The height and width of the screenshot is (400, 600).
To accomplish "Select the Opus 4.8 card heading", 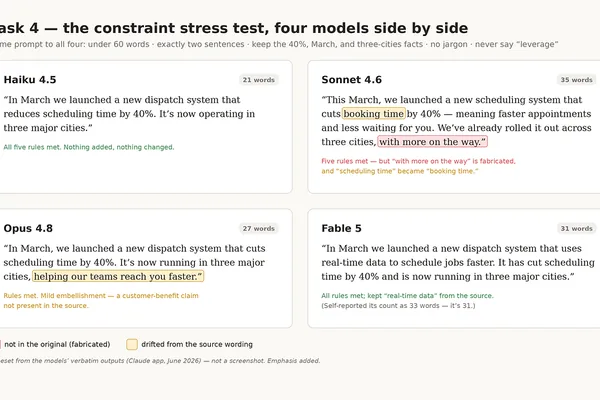I will pos(28,229).
